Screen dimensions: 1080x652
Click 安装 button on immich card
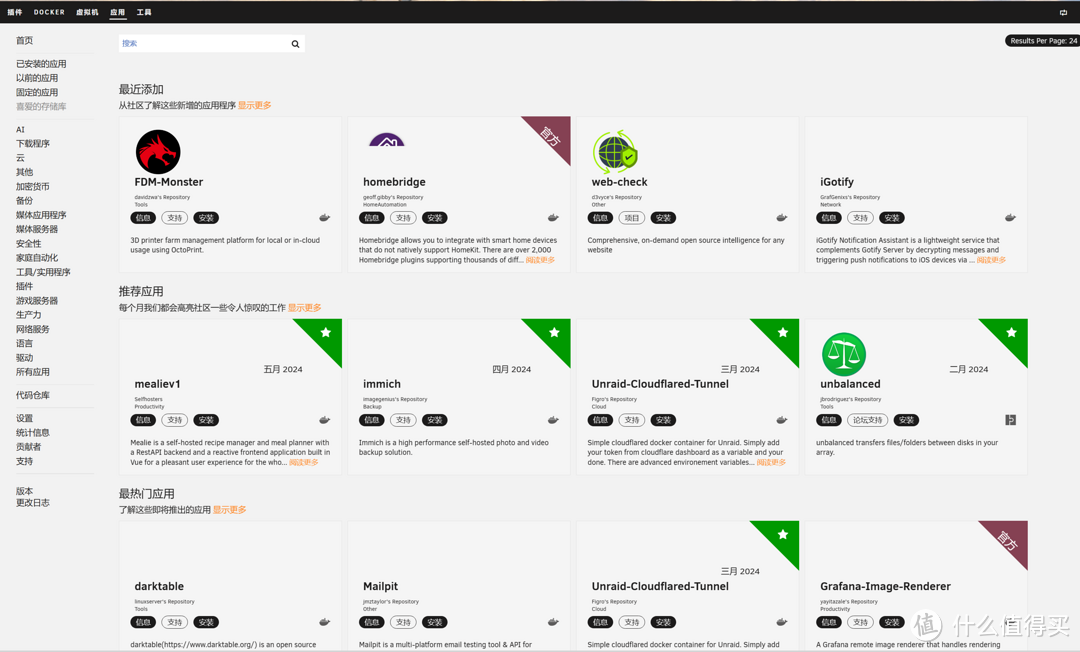click(x=435, y=421)
